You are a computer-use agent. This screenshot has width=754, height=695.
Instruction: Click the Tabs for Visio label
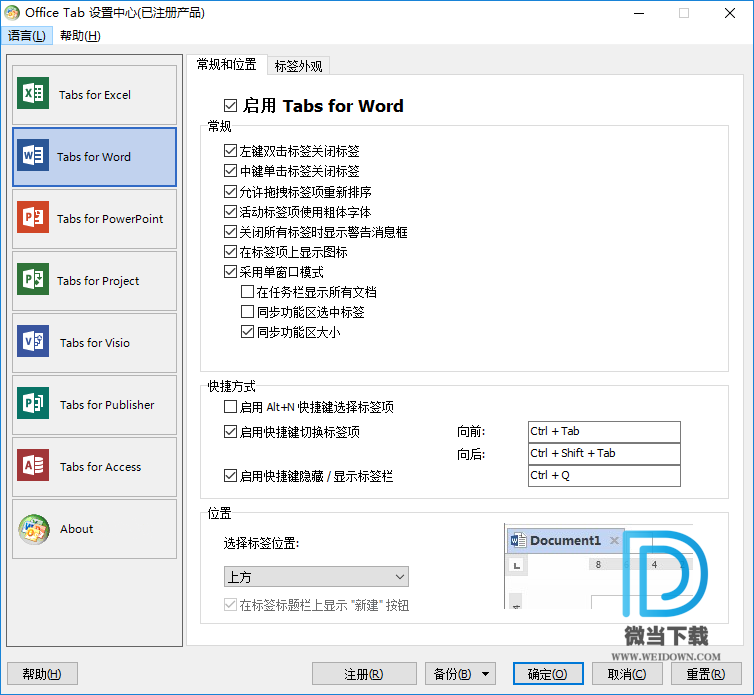click(95, 343)
